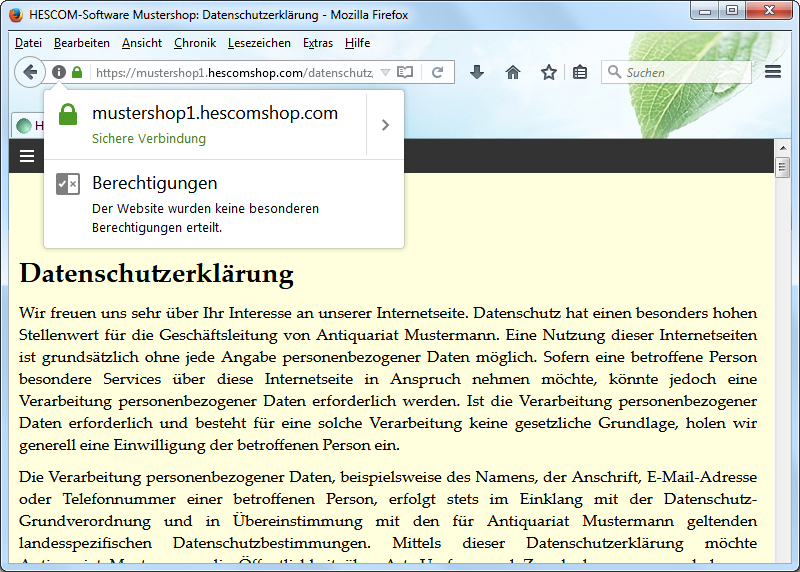Show bookmarks list icon
The height and width of the screenshot is (572, 800).
point(580,72)
